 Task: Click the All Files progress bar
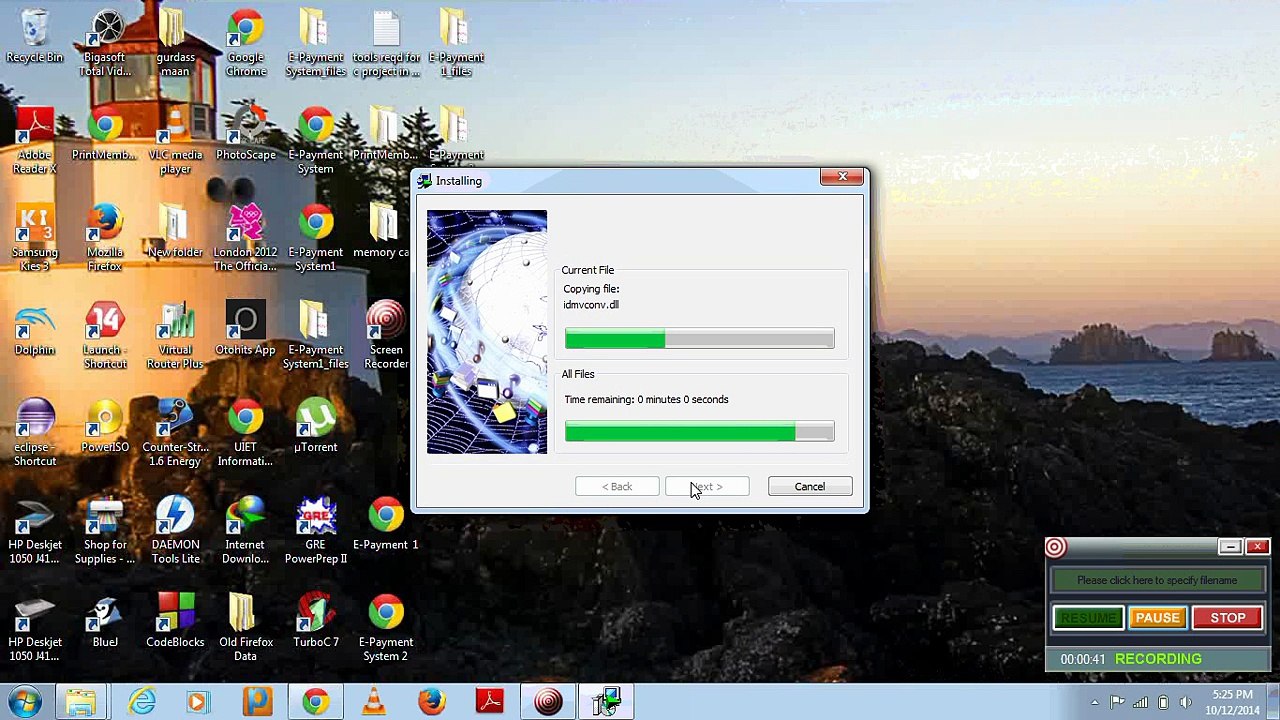coord(699,432)
